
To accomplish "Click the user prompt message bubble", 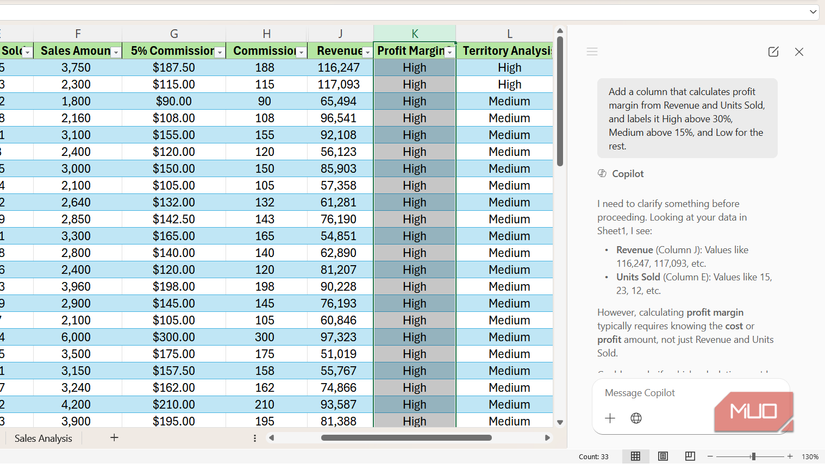I will pos(687,118).
